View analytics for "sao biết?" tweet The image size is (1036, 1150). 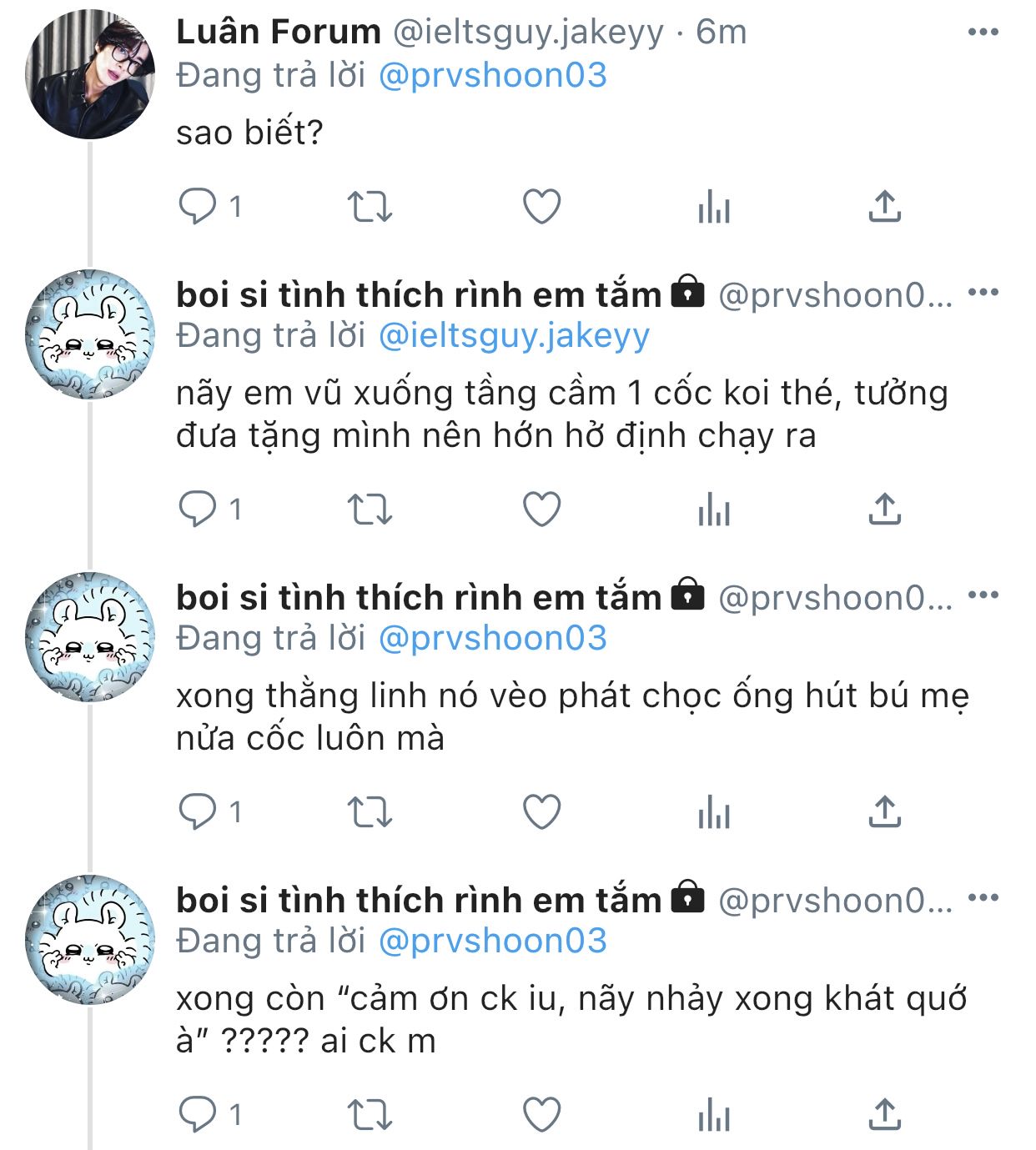(x=714, y=207)
